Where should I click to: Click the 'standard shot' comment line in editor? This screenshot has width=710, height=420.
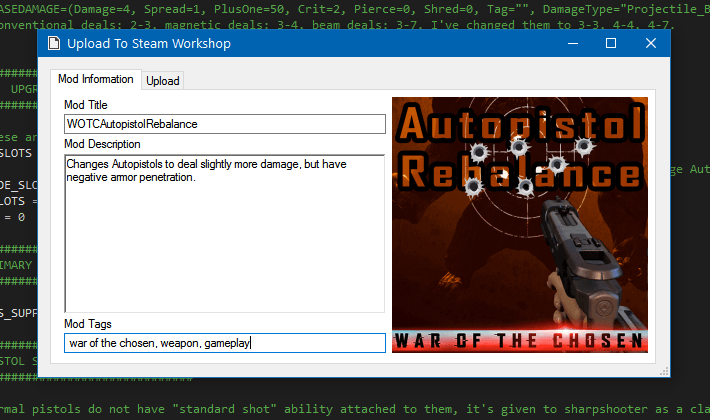pyautogui.click(x=355, y=409)
